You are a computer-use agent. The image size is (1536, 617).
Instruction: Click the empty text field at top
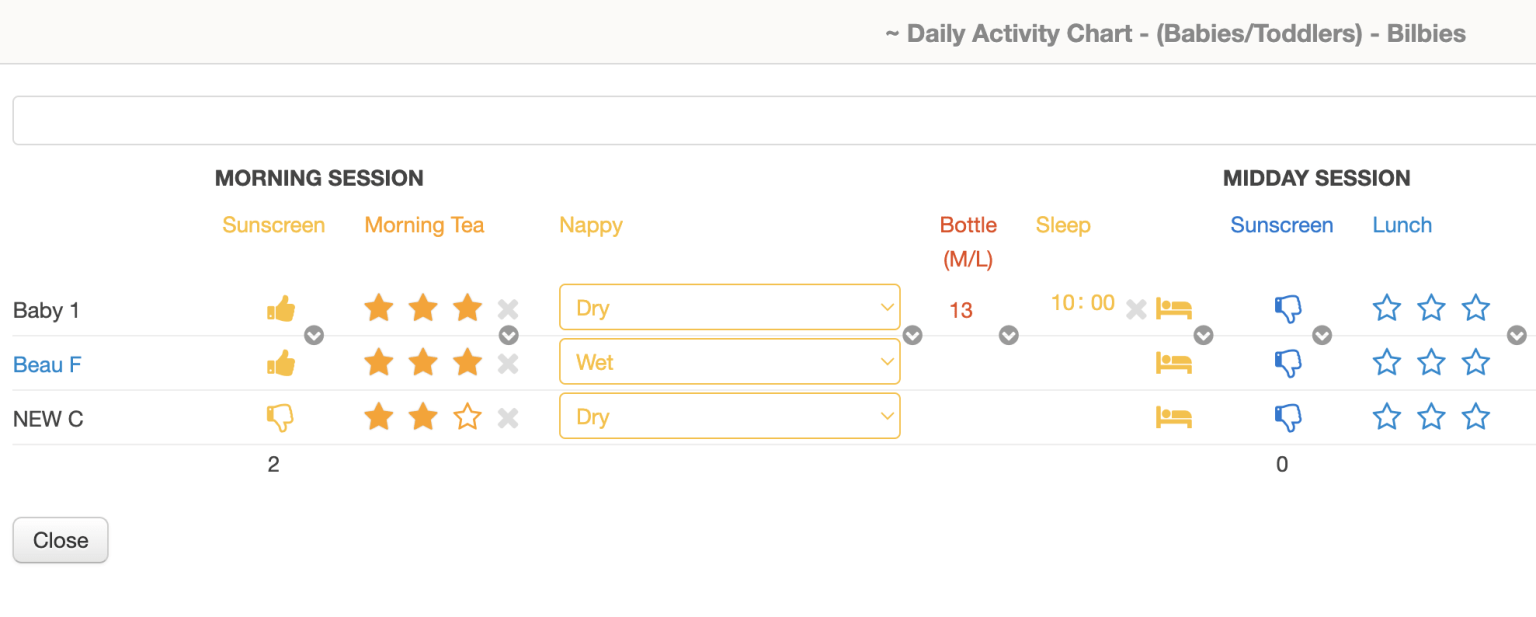click(x=770, y=121)
